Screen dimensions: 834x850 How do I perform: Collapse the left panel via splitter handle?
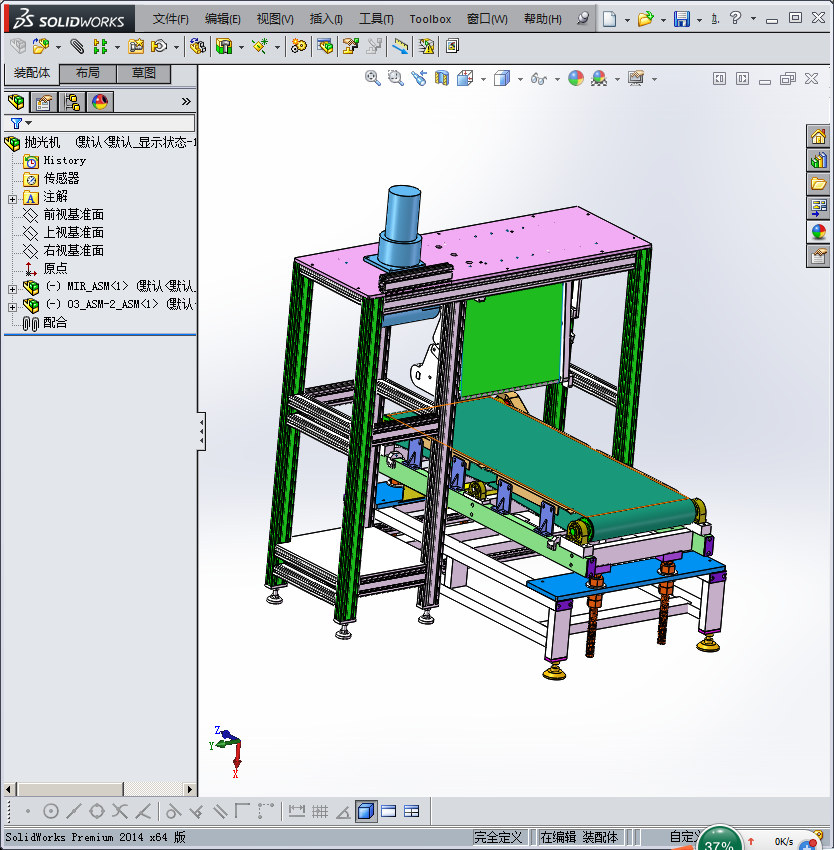[x=202, y=431]
